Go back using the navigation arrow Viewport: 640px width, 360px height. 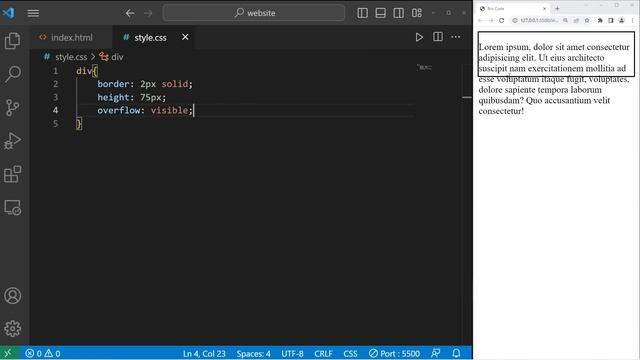point(130,13)
